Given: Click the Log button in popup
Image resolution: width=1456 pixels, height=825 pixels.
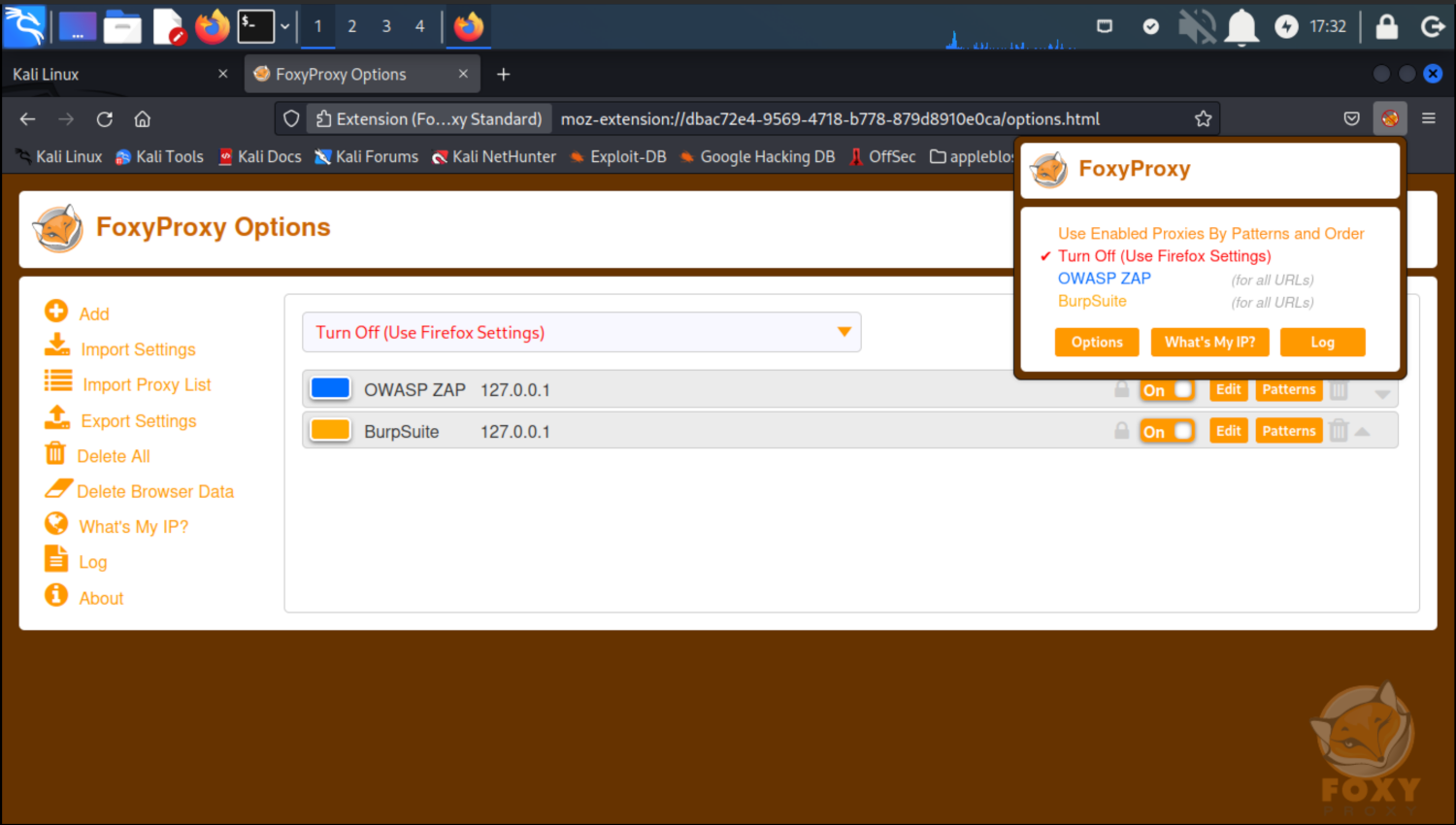Looking at the screenshot, I should (x=1323, y=342).
